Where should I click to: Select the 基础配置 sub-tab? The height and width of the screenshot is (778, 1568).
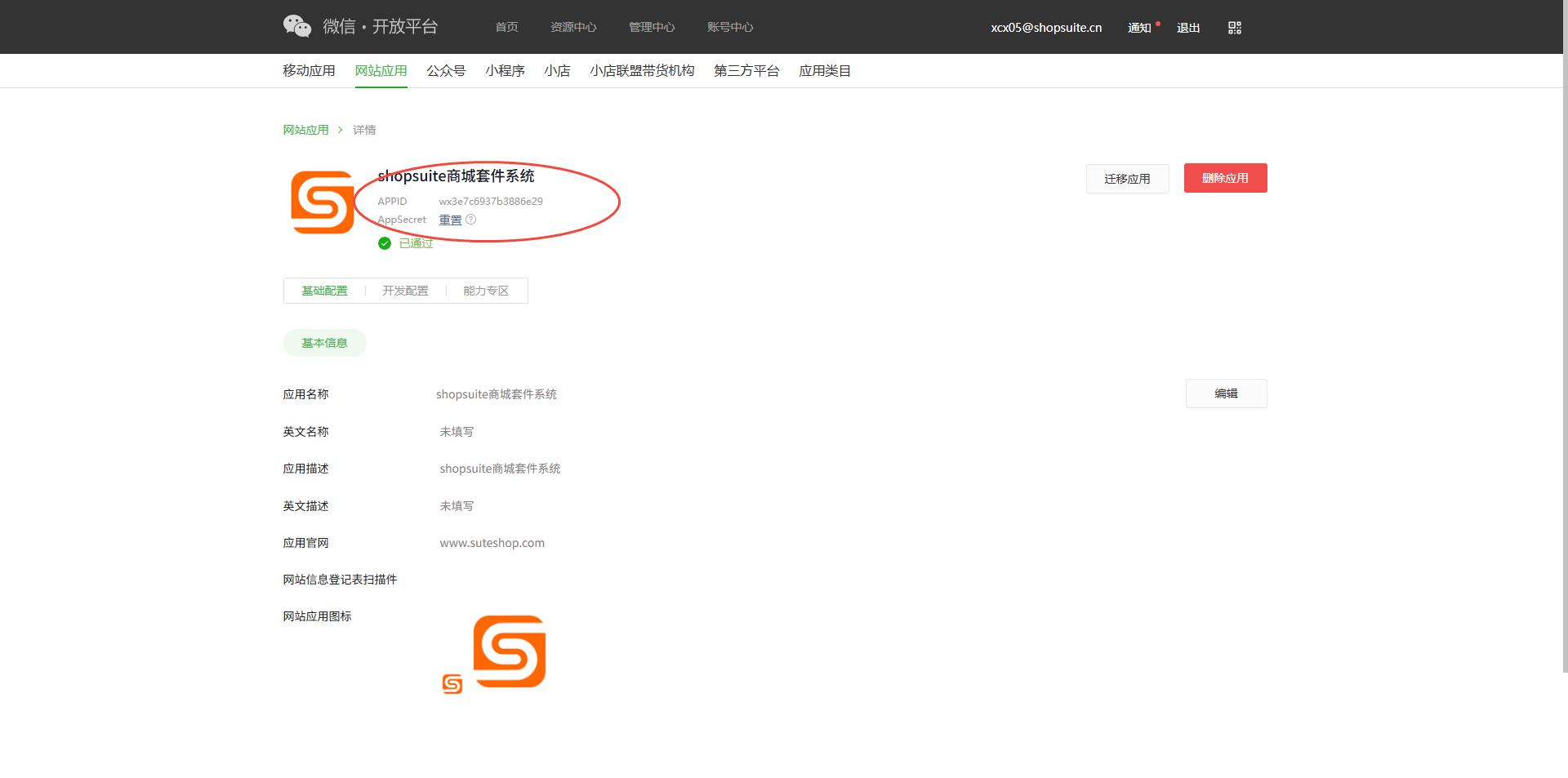[x=324, y=291]
